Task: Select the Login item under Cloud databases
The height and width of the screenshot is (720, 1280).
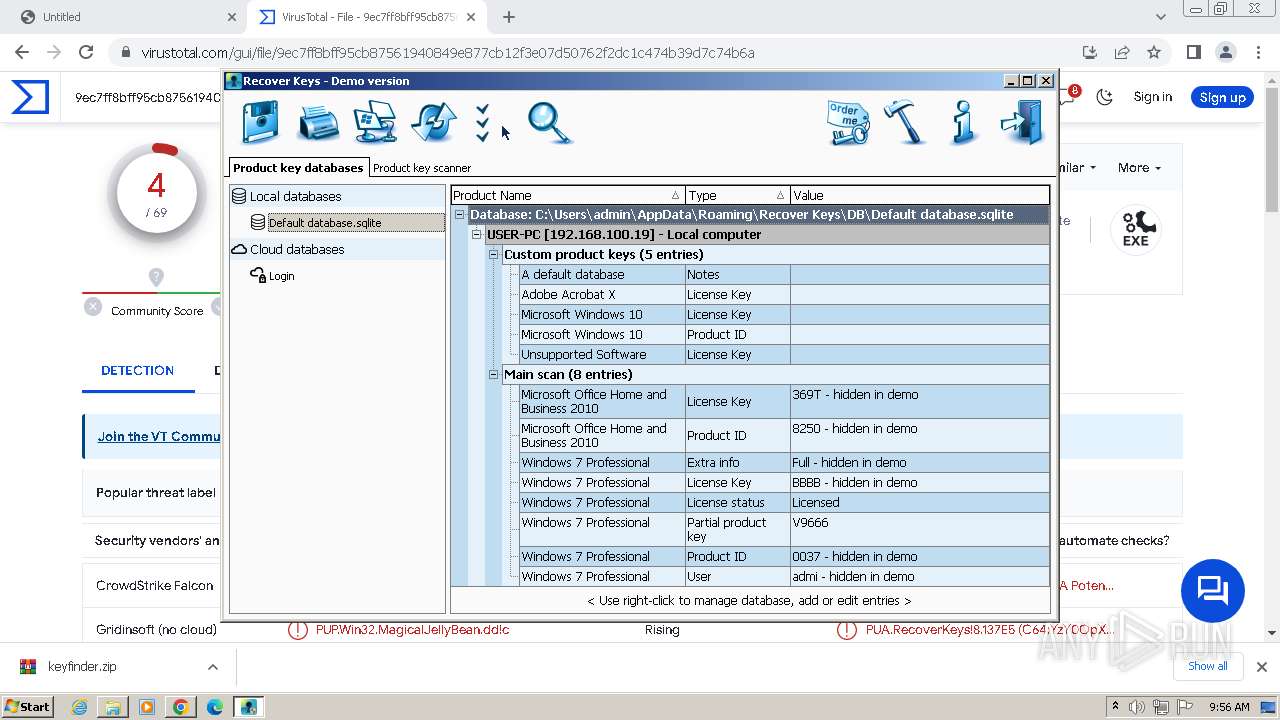Action: click(x=281, y=276)
